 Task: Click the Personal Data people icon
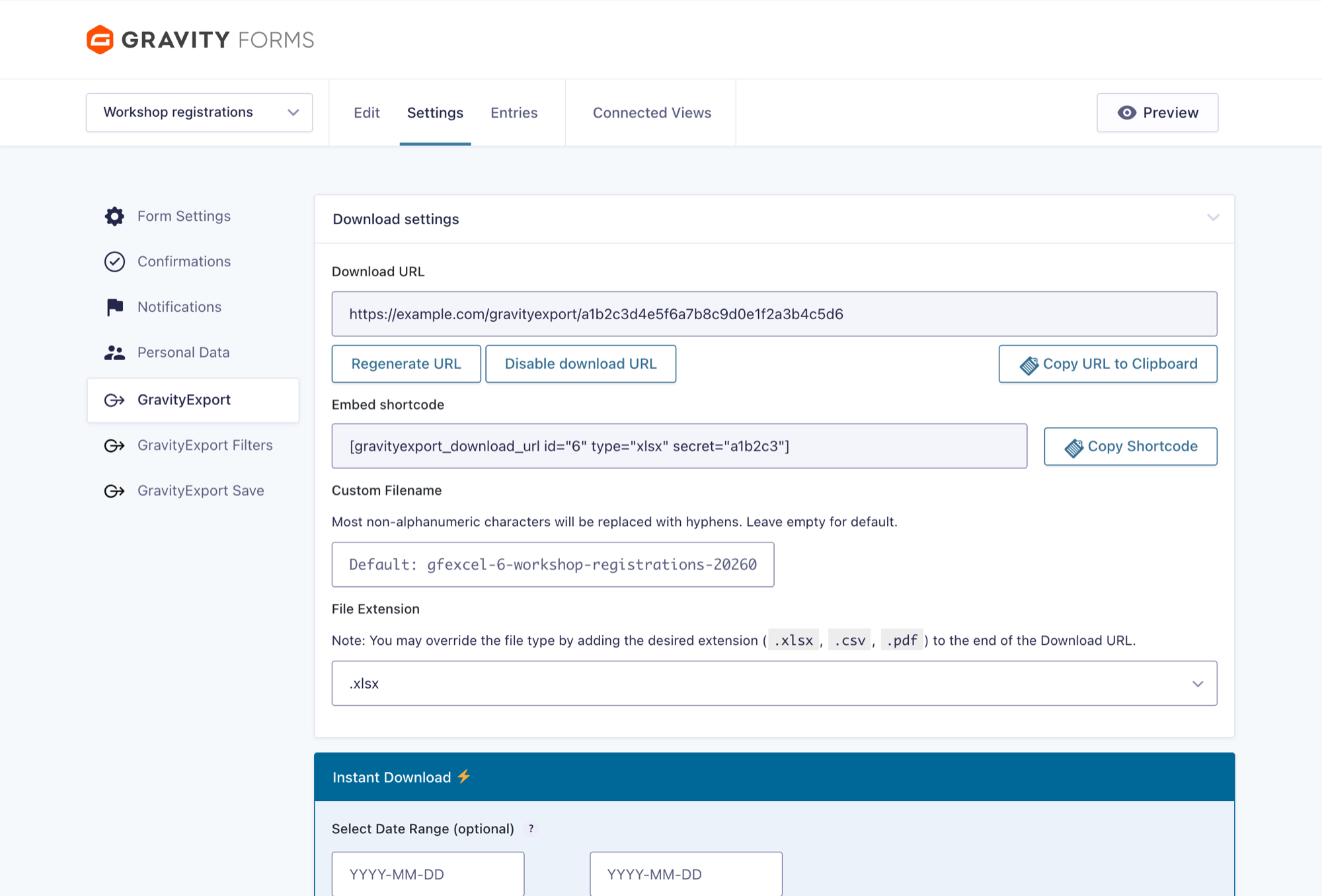point(114,353)
